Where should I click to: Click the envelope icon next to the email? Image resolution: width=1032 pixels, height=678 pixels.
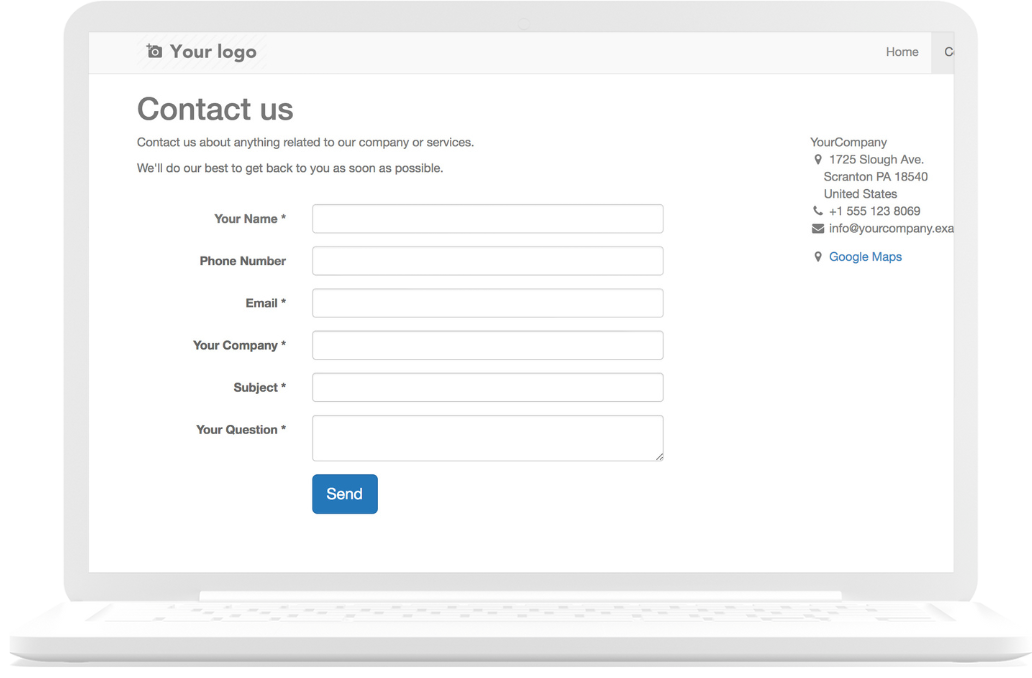(816, 228)
